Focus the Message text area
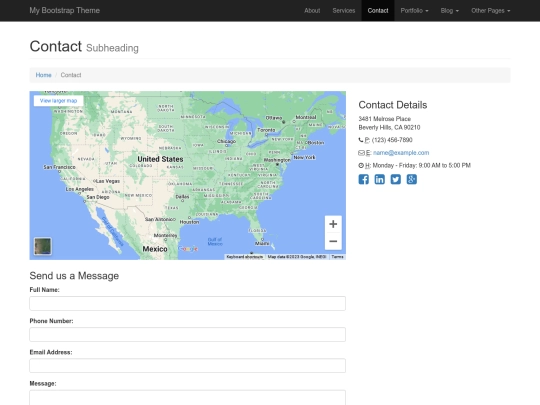 187,397
